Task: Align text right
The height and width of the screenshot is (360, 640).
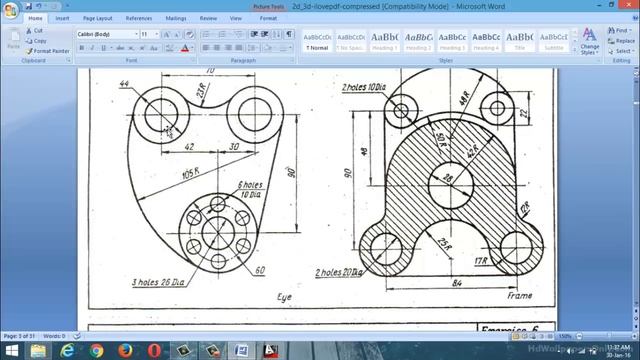Action: click(228, 48)
